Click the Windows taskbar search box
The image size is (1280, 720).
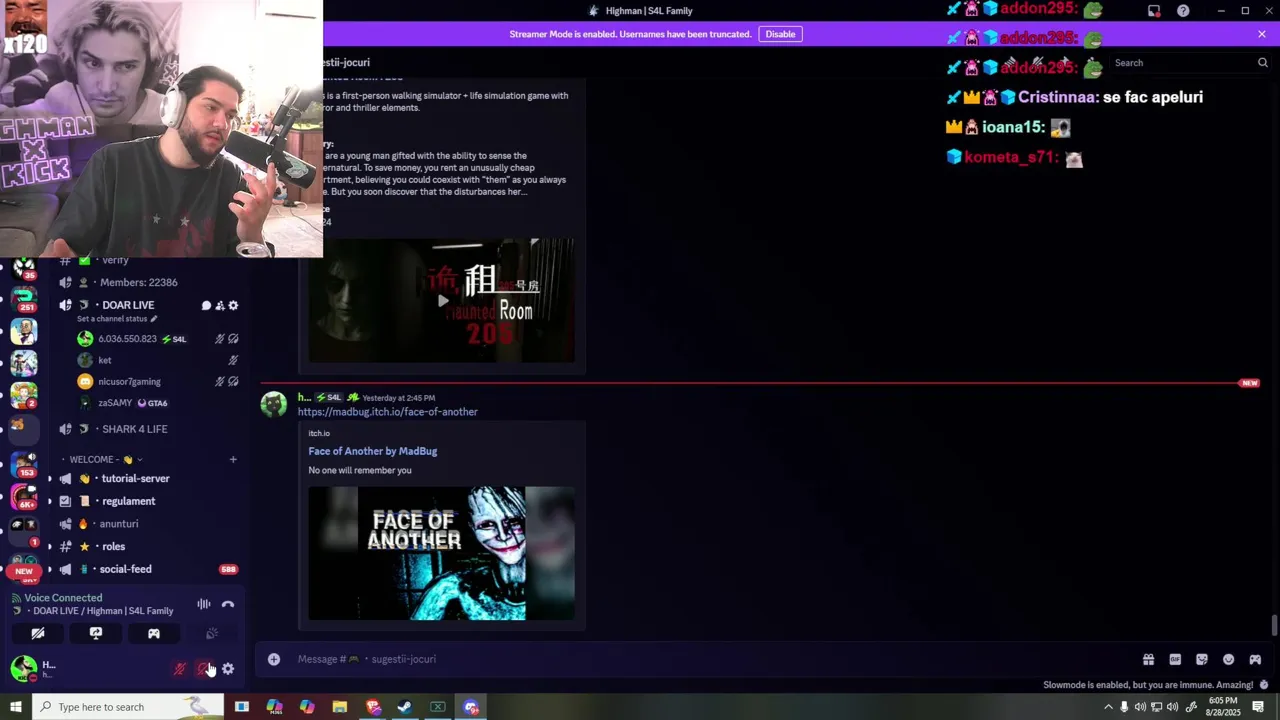[x=128, y=707]
